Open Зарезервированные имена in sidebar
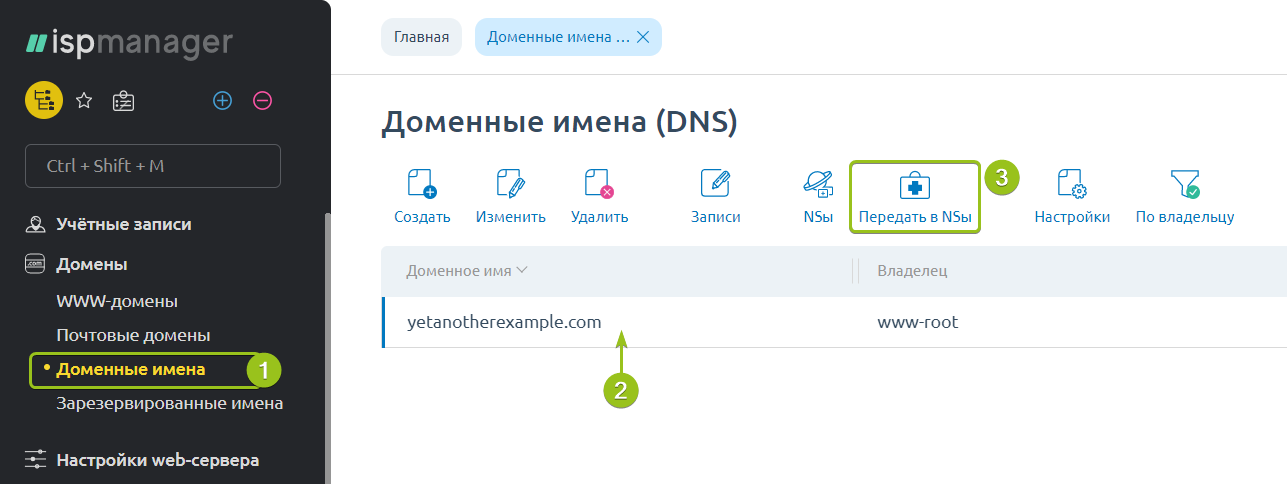Image resolution: width=1287 pixels, height=484 pixels. click(170, 404)
